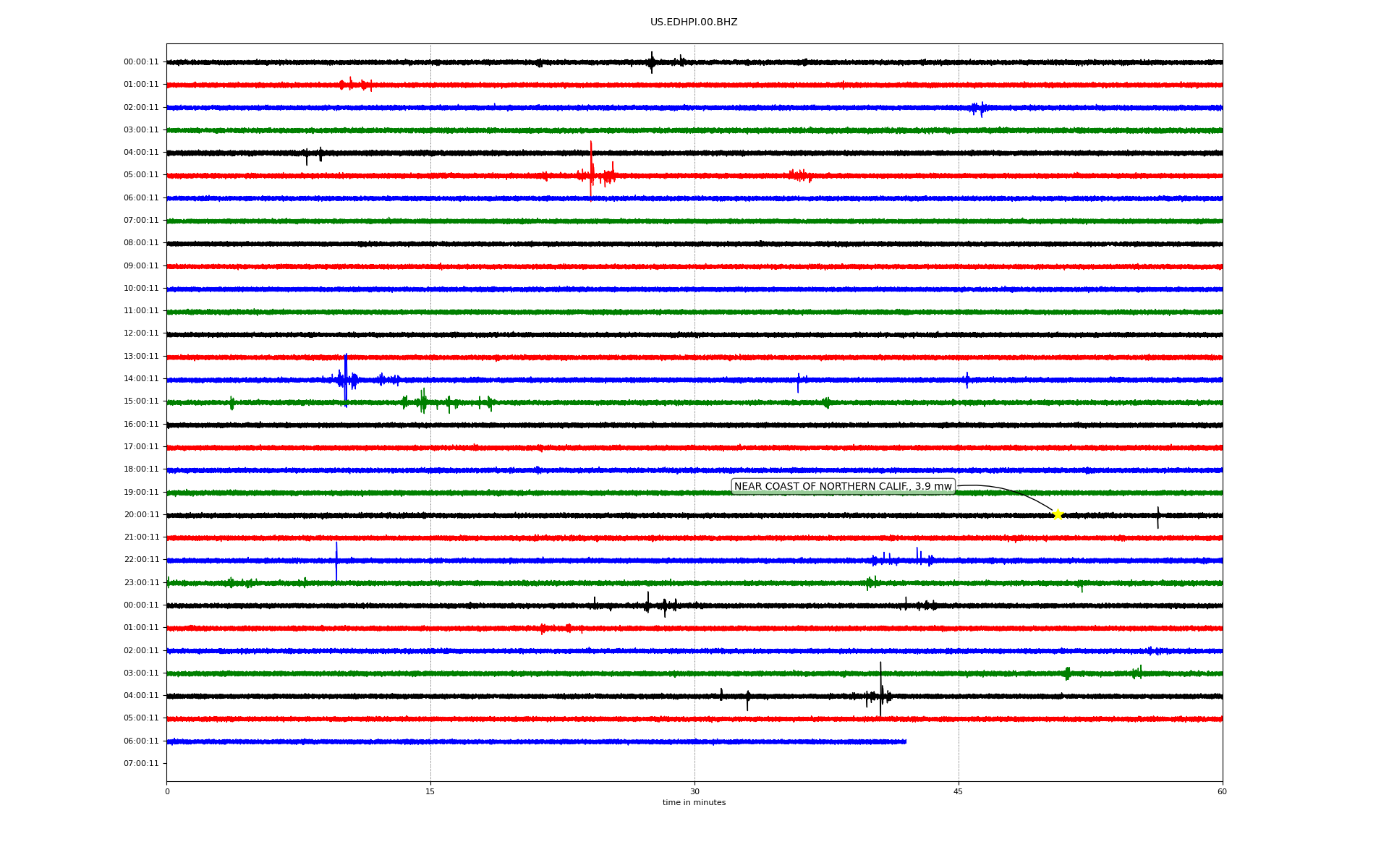This screenshot has height=868, width=1389.
Task: Click the x-axis tick label 60
Action: pyautogui.click(x=1222, y=791)
